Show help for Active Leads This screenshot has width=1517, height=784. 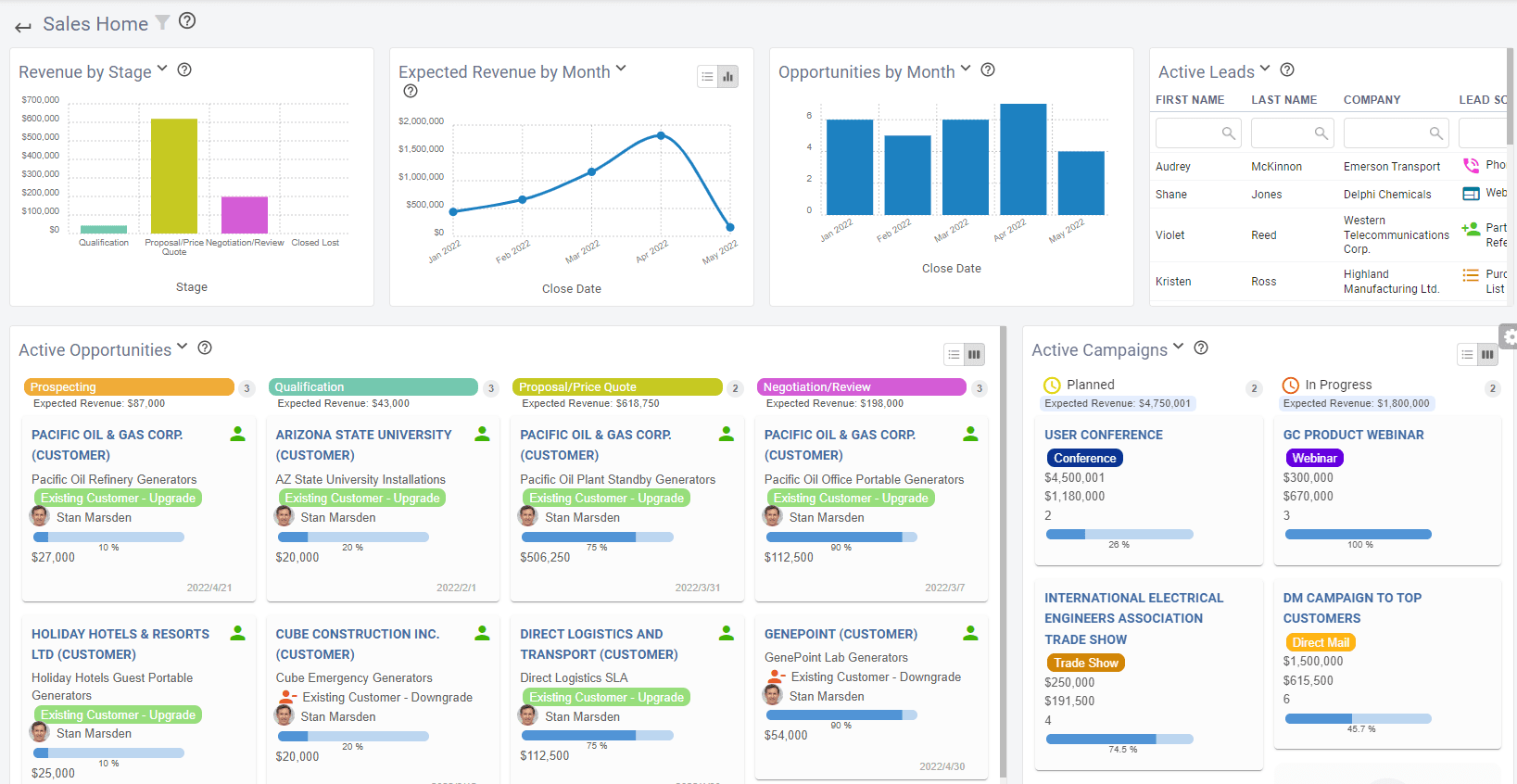[1287, 70]
